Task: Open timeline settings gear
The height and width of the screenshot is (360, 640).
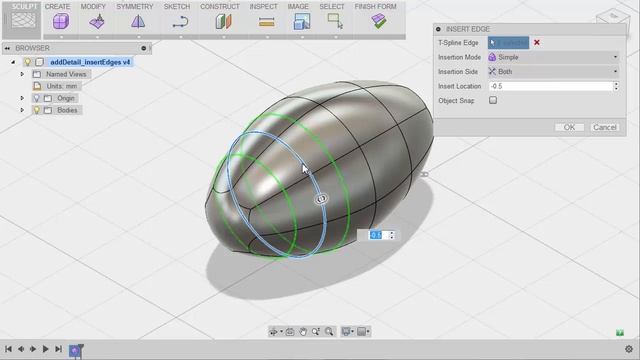Action: pos(629,349)
